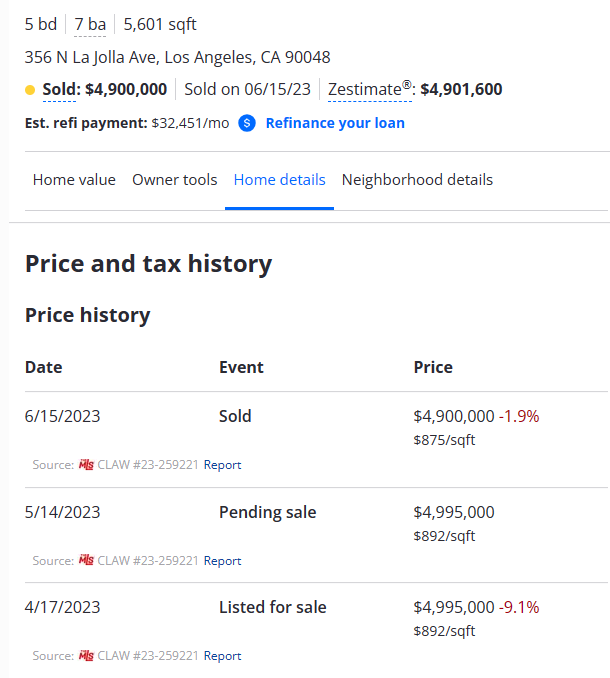Click the yellow Sold status dot
The image size is (610, 678).
pos(30,90)
